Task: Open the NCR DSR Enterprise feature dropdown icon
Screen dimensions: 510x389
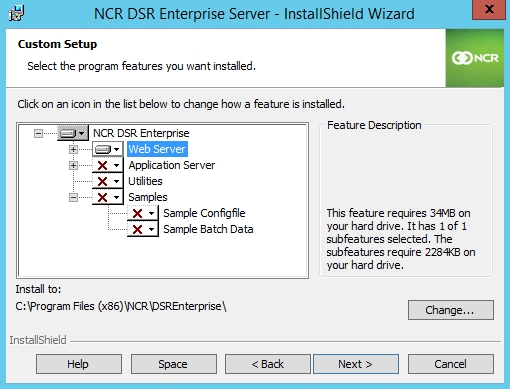Action: tap(73, 133)
